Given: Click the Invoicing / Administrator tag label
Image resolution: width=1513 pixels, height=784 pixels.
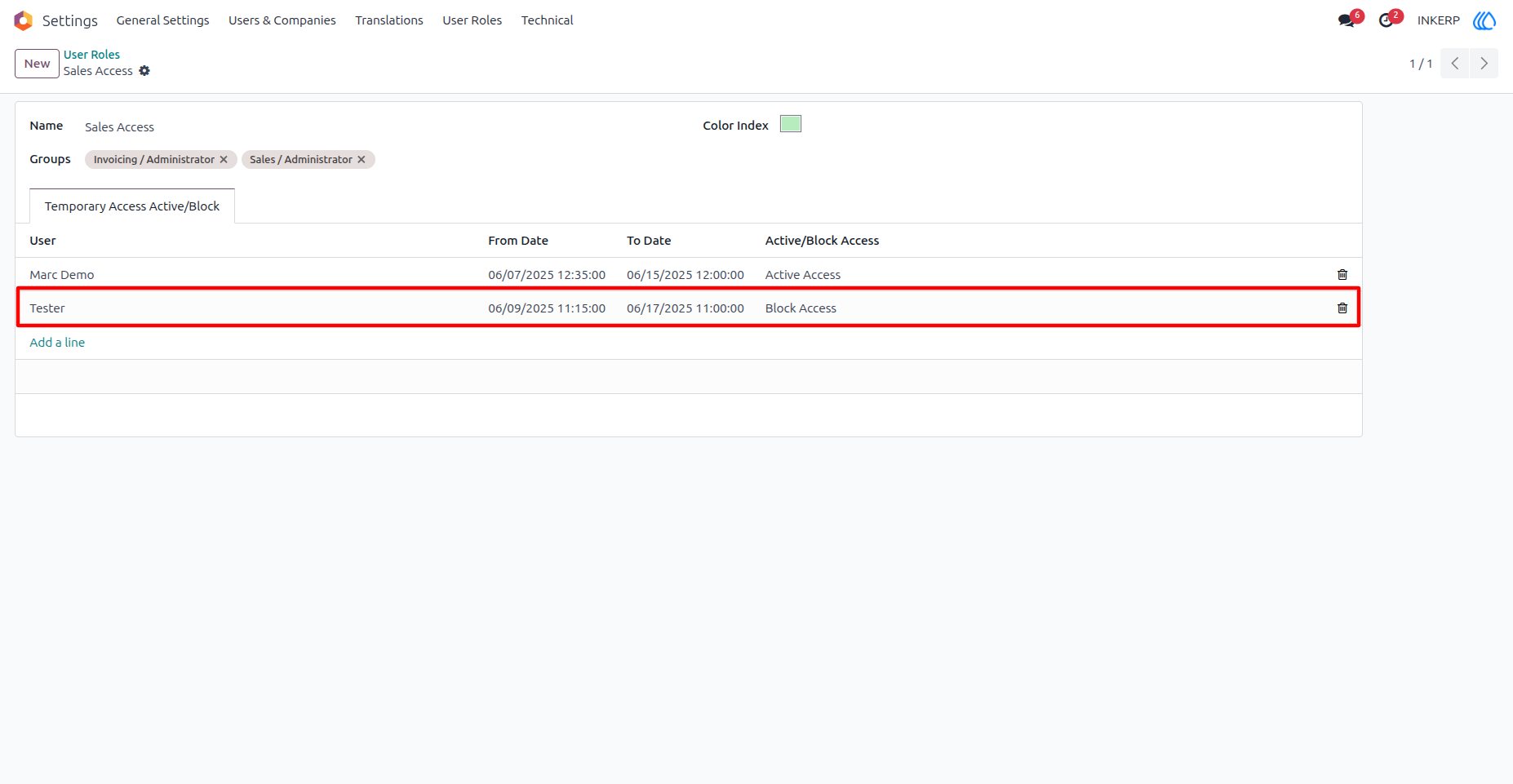Looking at the screenshot, I should [154, 160].
